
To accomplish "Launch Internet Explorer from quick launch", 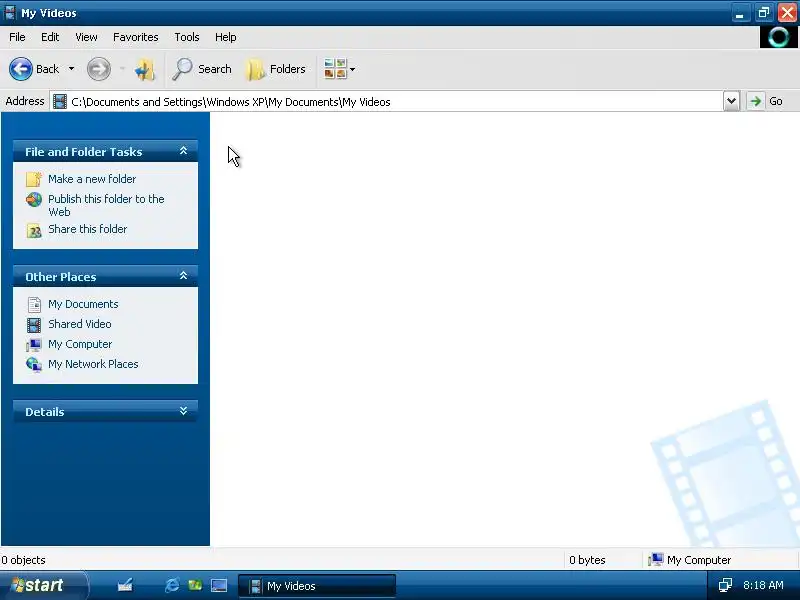I will click(172, 585).
